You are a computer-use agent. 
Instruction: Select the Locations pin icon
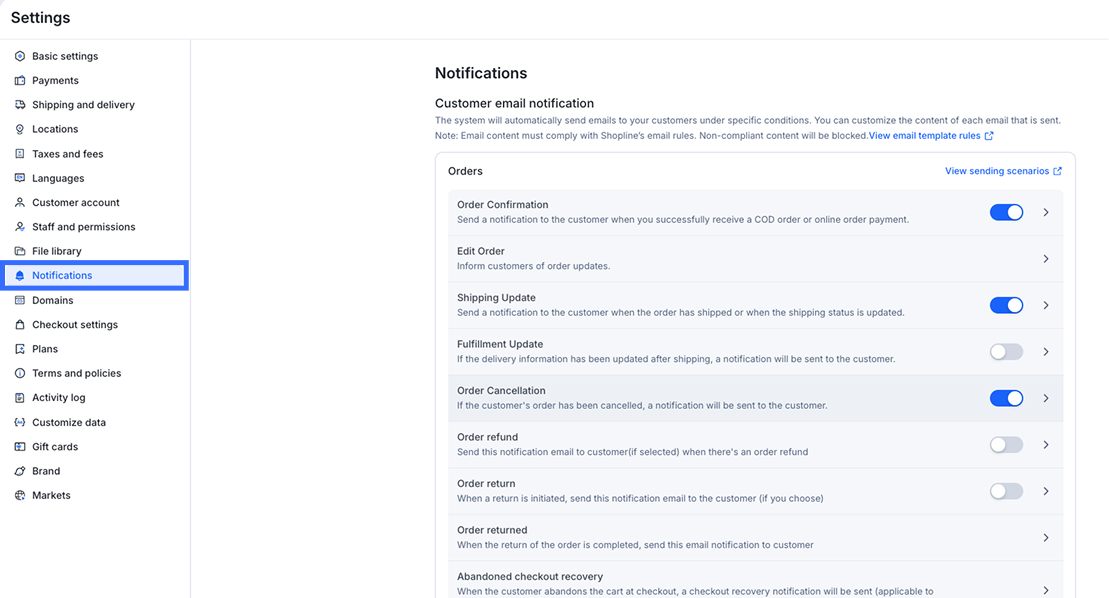(20, 129)
